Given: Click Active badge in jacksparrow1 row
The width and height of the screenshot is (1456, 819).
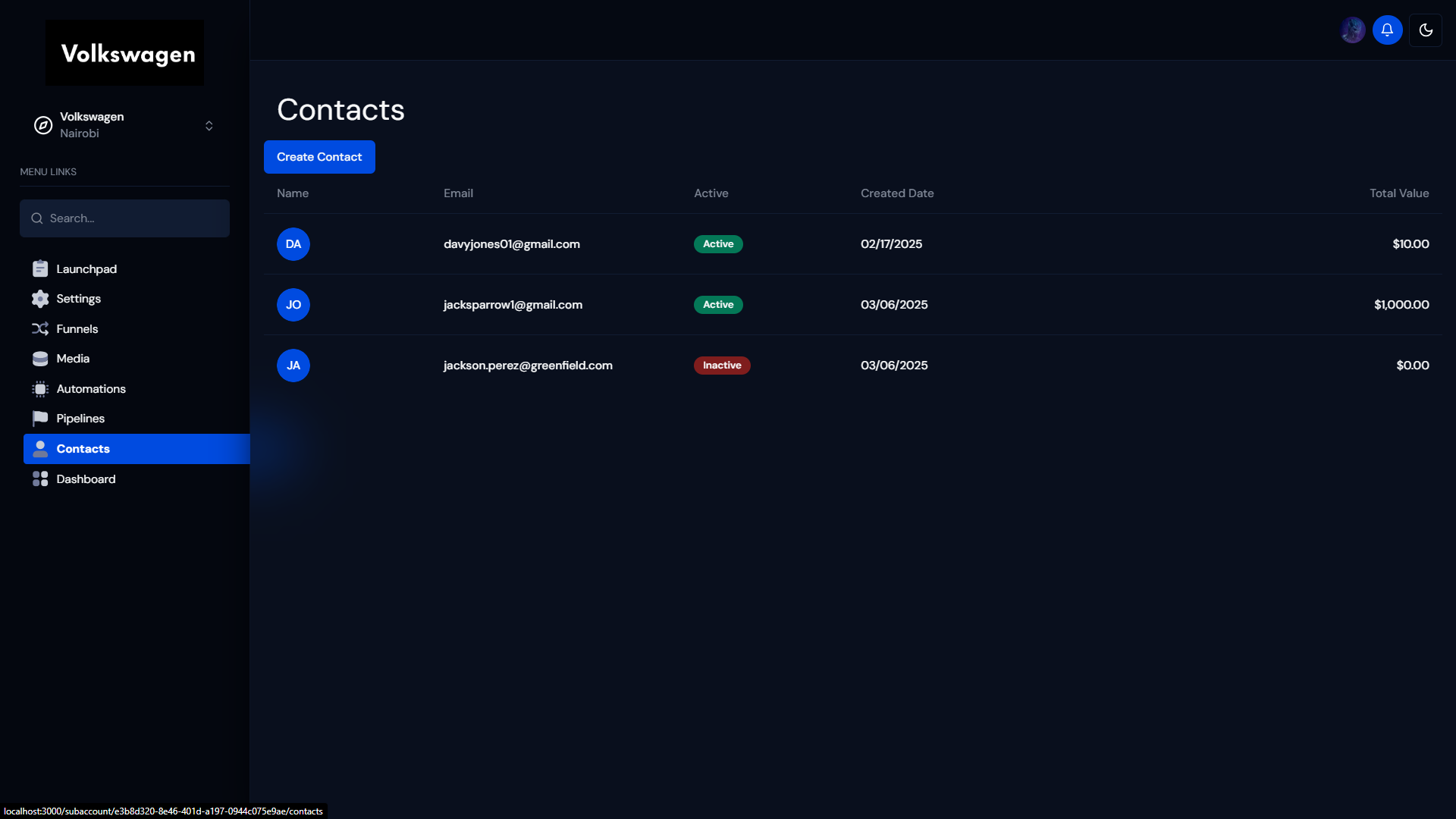Looking at the screenshot, I should click(718, 305).
